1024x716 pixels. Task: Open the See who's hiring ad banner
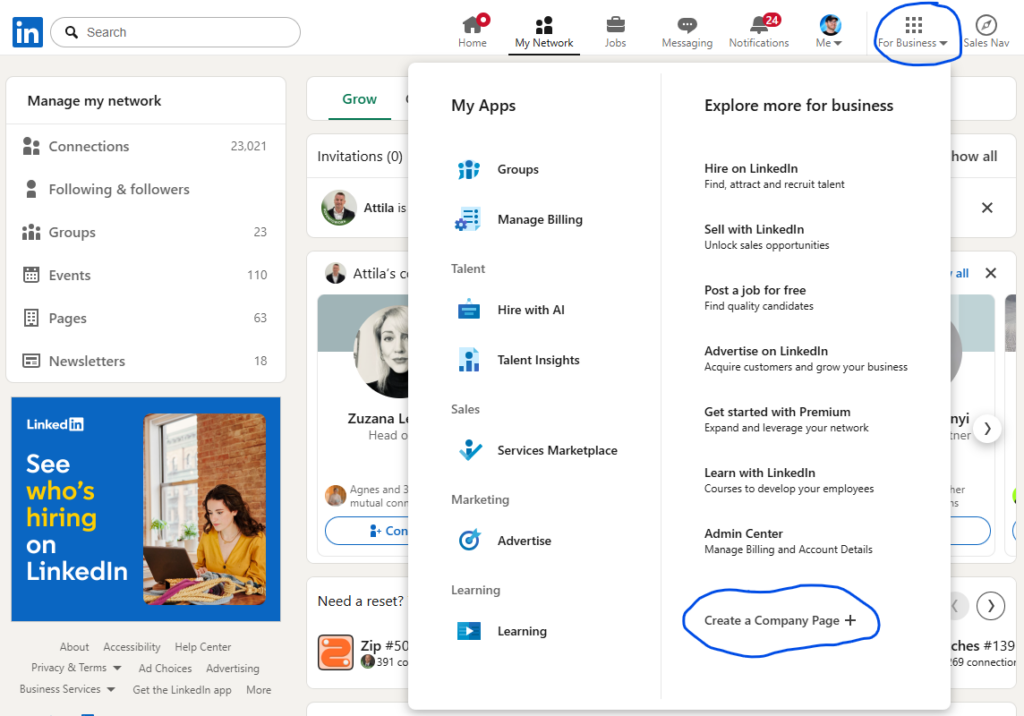pyautogui.click(x=146, y=509)
